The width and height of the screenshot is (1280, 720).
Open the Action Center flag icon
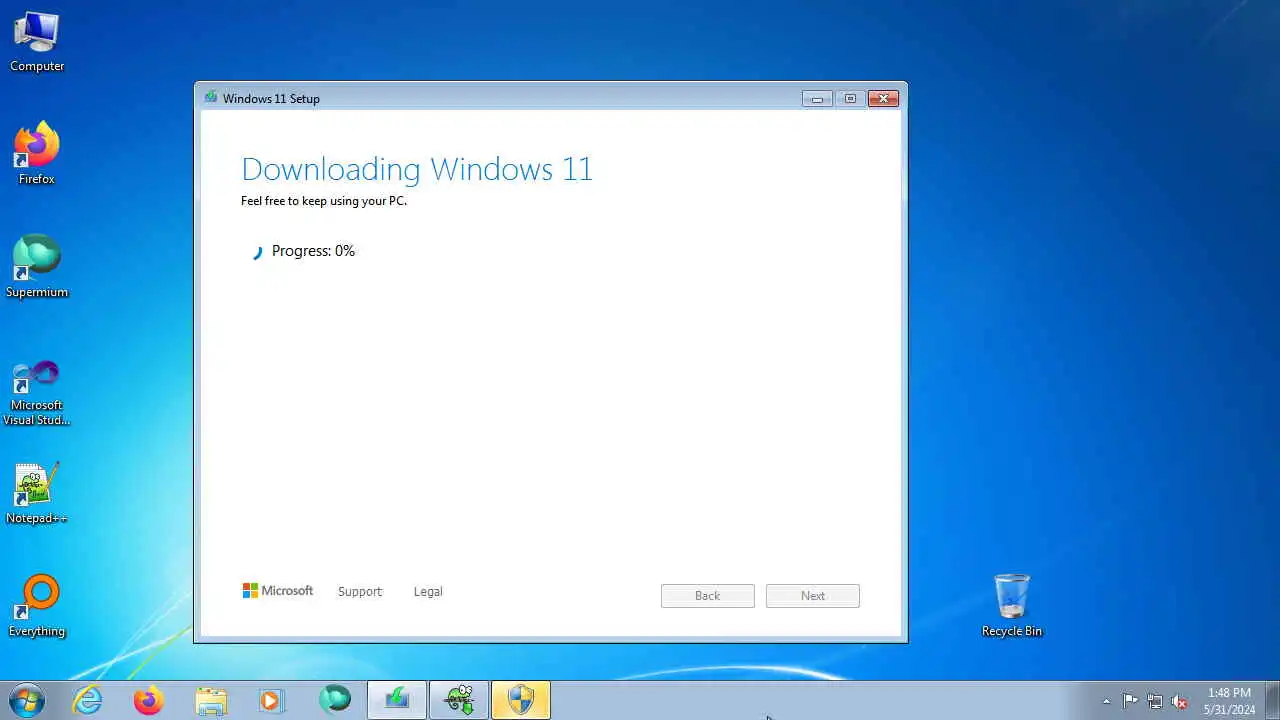coord(1130,701)
